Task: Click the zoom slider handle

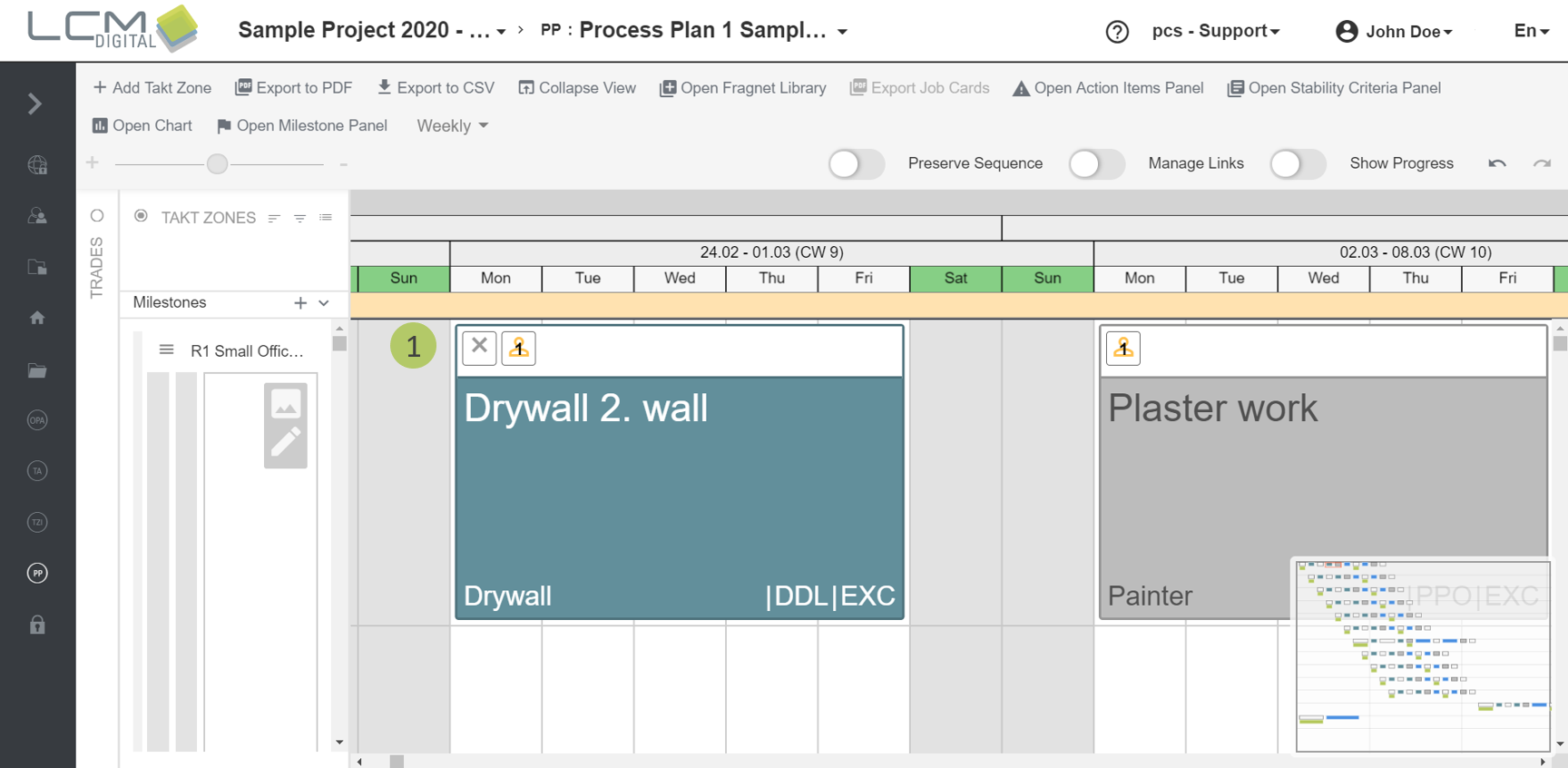Action: pos(217,164)
